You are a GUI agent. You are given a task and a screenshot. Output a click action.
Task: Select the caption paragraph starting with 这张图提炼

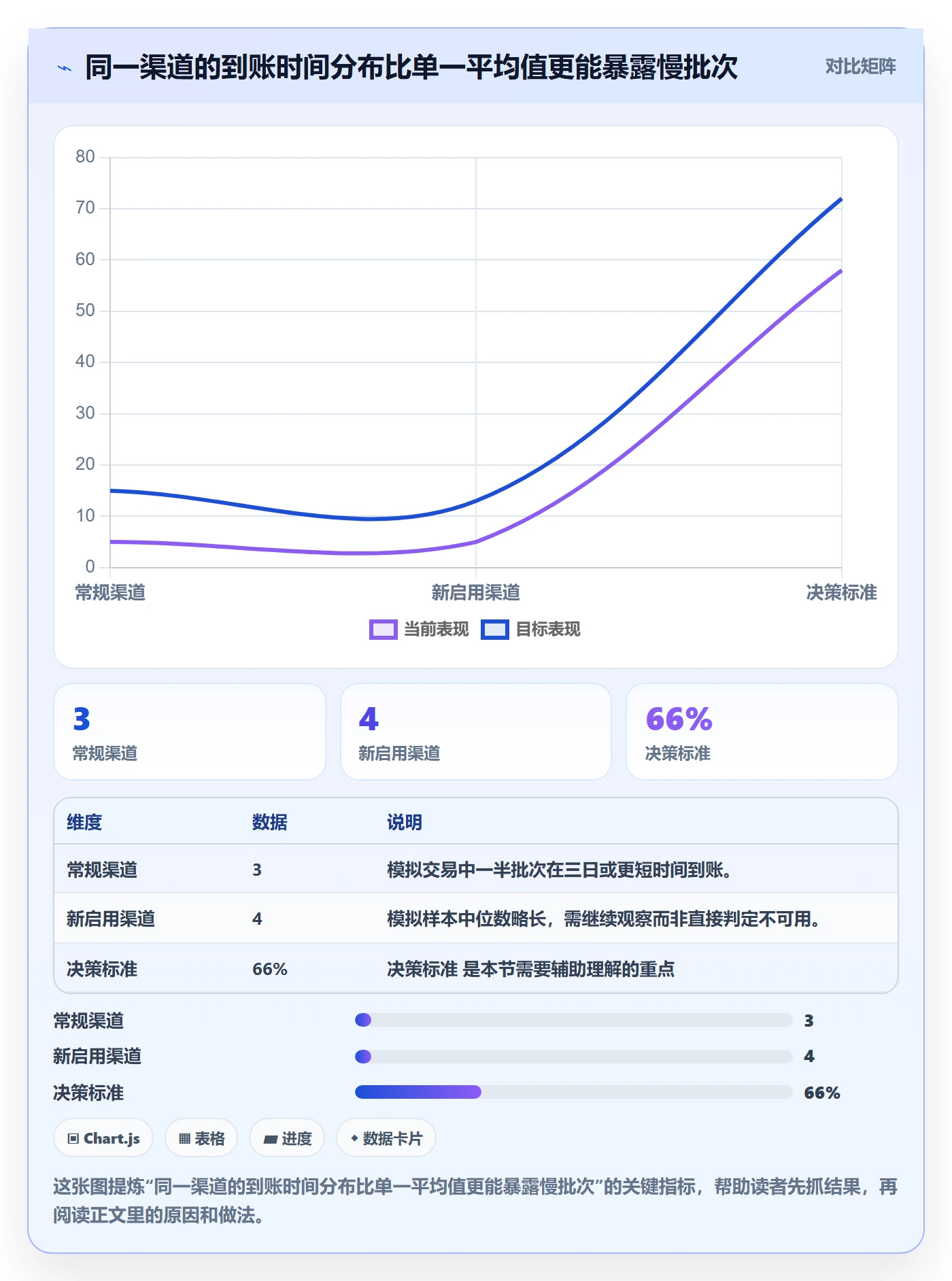point(475,1201)
